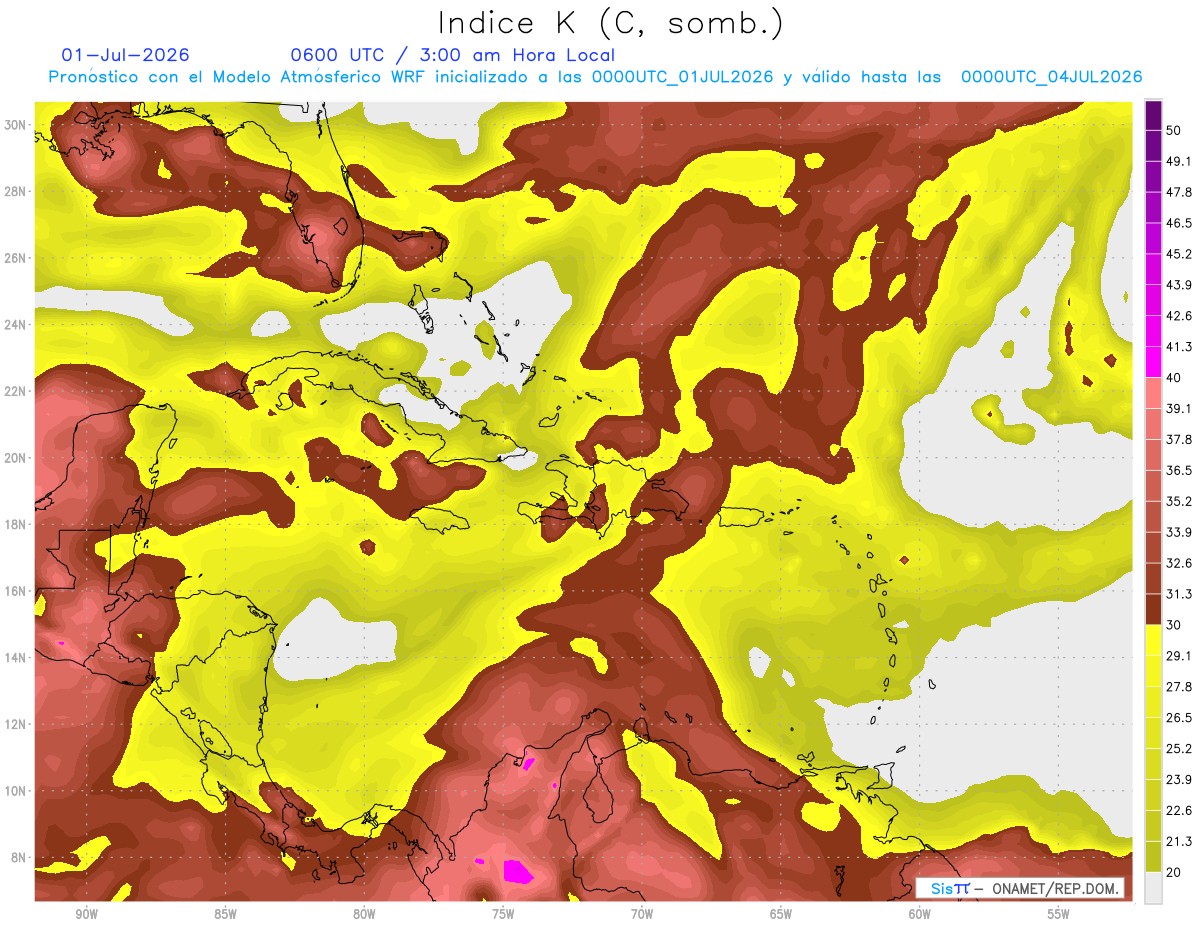Select the 39.1 value on the color scale

pos(1179,408)
